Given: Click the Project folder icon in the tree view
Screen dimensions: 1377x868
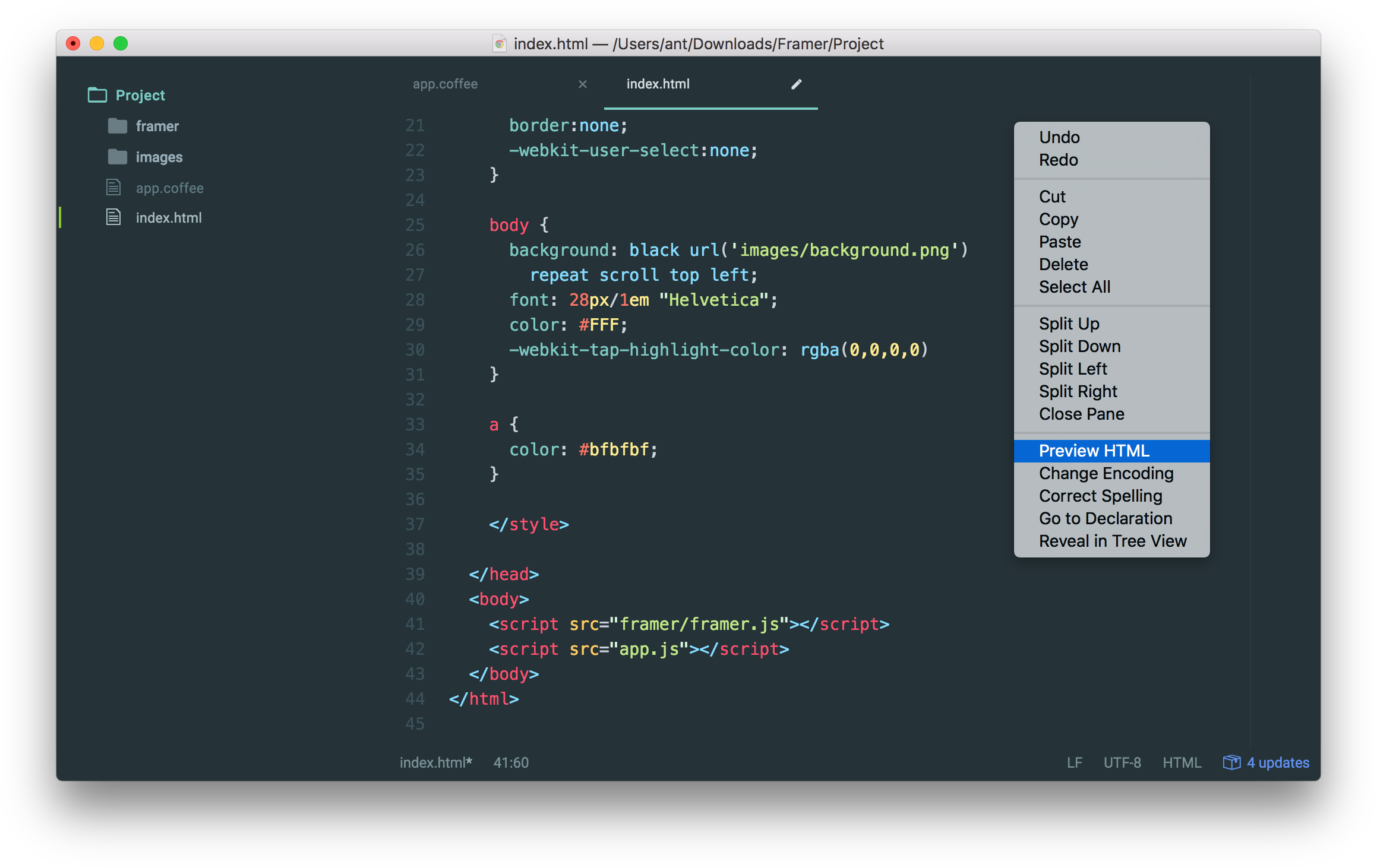Looking at the screenshot, I should tap(97, 95).
